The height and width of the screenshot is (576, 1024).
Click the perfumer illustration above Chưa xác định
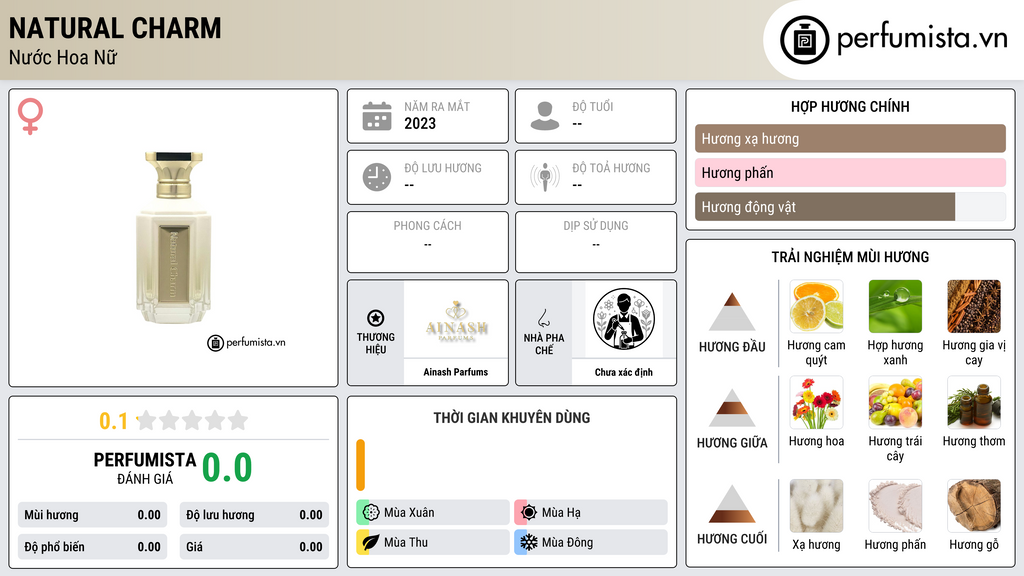click(x=624, y=319)
